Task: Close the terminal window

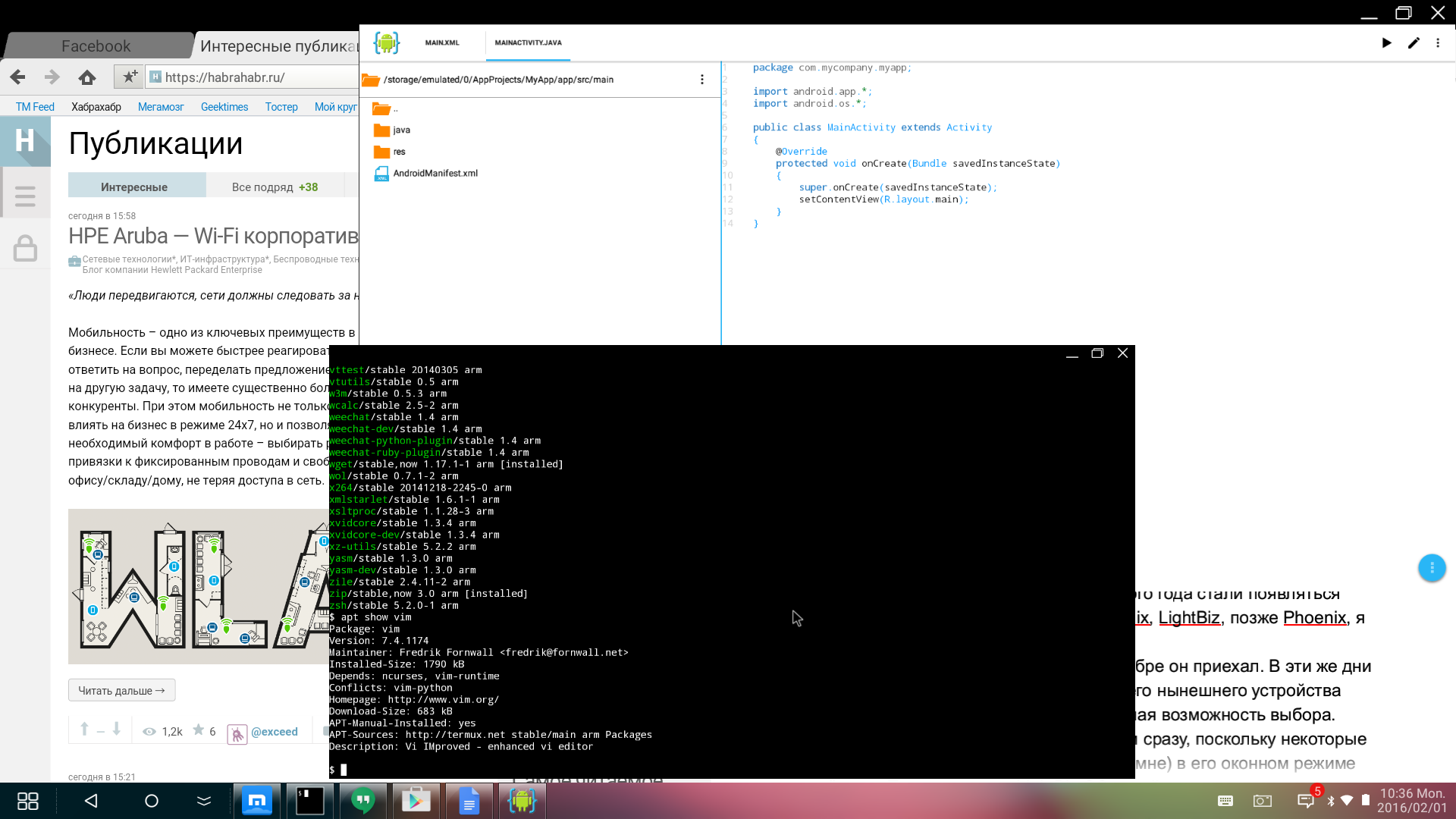Action: tap(1122, 353)
